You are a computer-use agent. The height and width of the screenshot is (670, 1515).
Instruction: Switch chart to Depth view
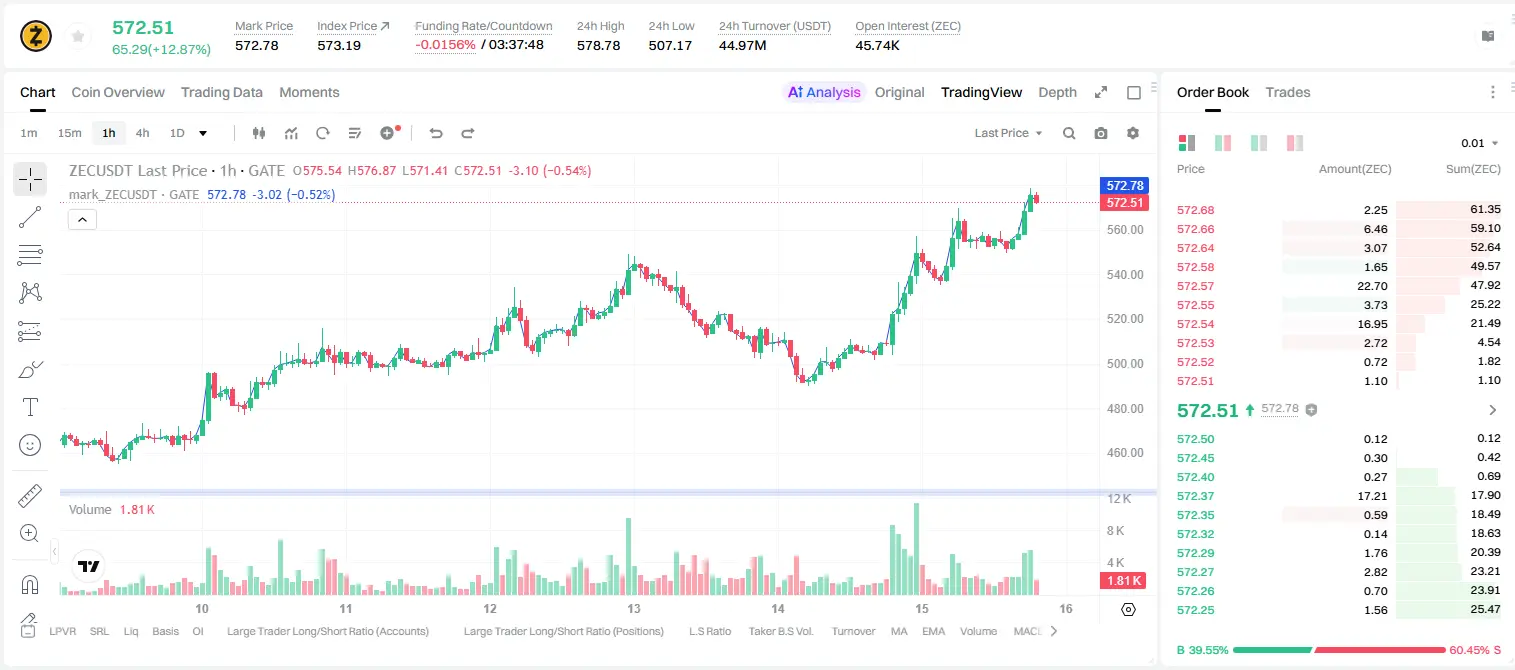1057,92
